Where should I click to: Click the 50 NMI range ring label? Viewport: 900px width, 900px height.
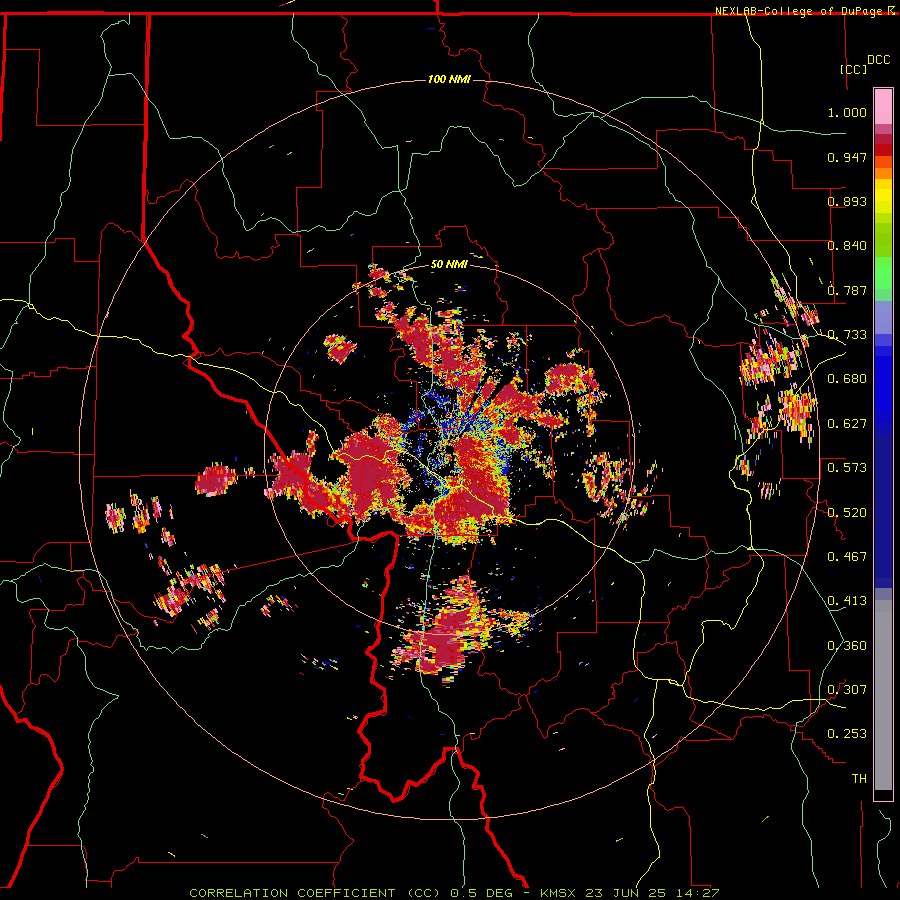point(449,265)
